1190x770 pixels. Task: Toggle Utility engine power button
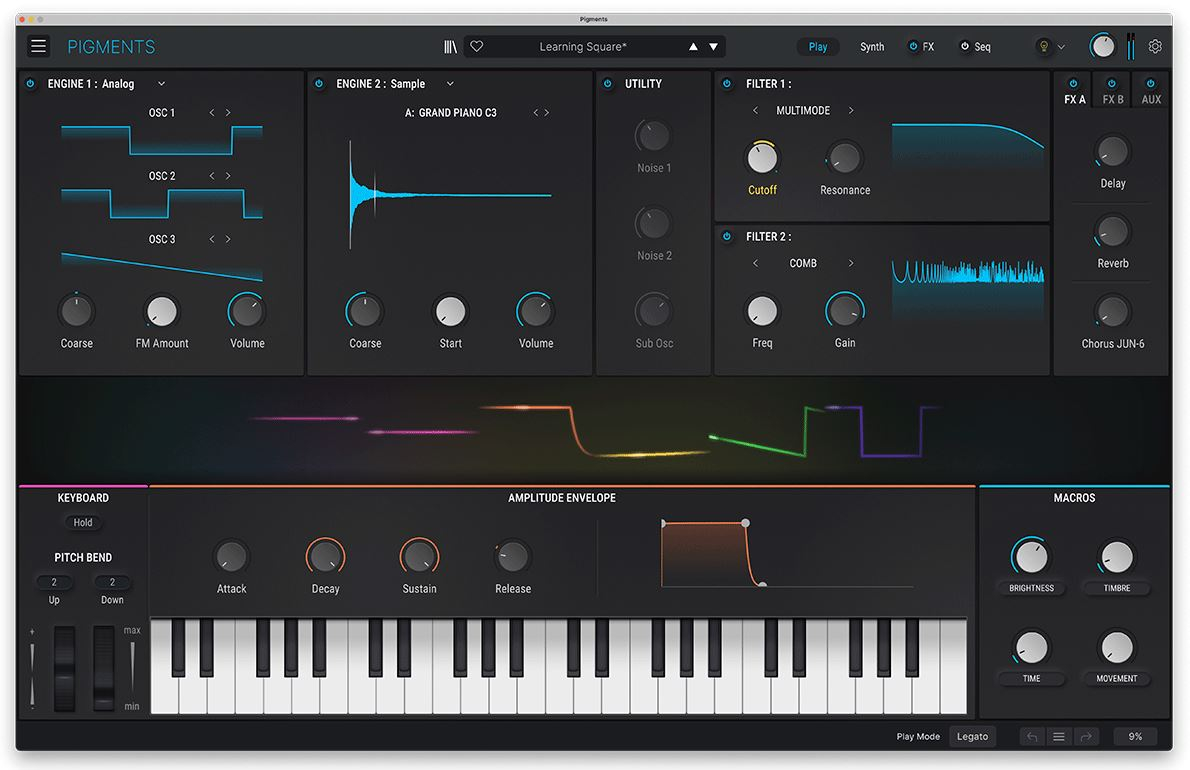607,83
